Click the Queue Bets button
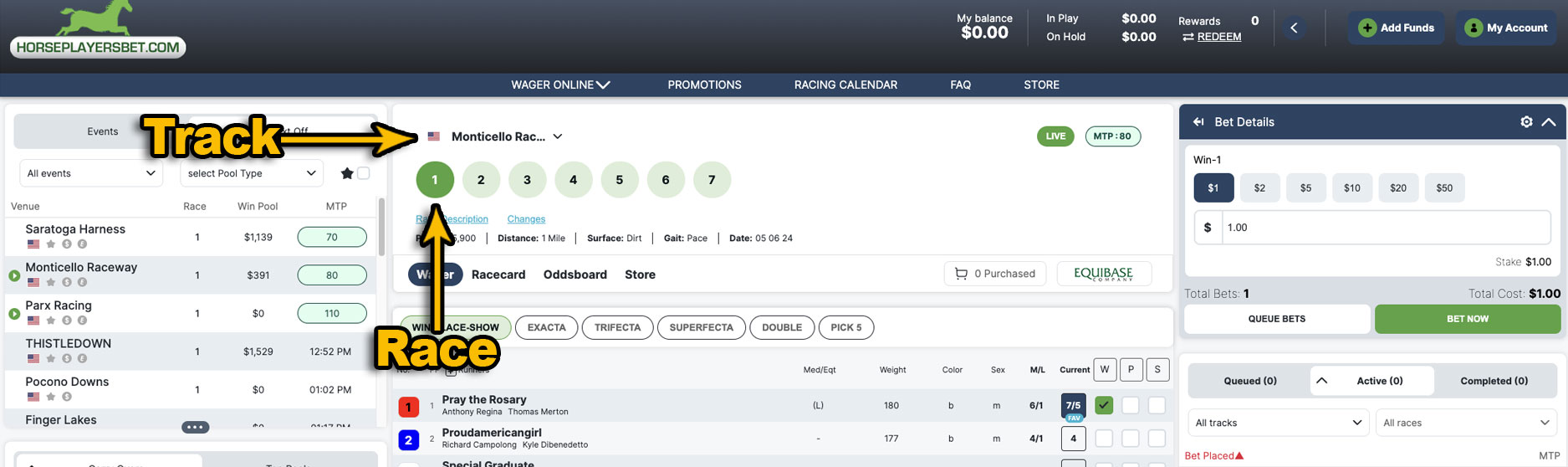The height and width of the screenshot is (467, 1568). click(x=1277, y=319)
